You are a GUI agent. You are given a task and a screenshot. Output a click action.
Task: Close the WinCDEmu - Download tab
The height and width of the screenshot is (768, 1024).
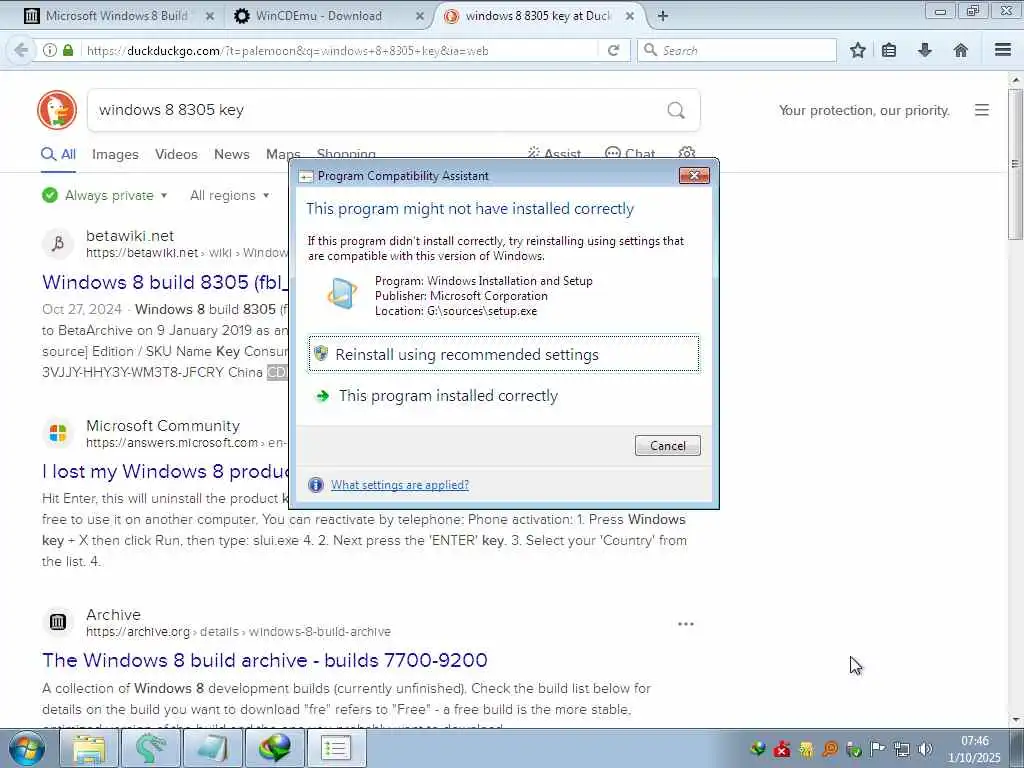(420, 16)
